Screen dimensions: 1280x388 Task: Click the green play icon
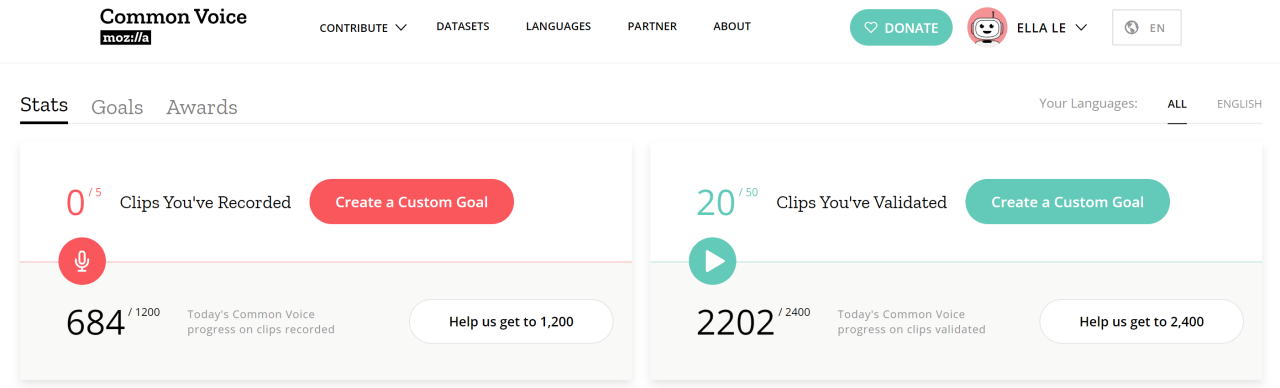pos(713,261)
